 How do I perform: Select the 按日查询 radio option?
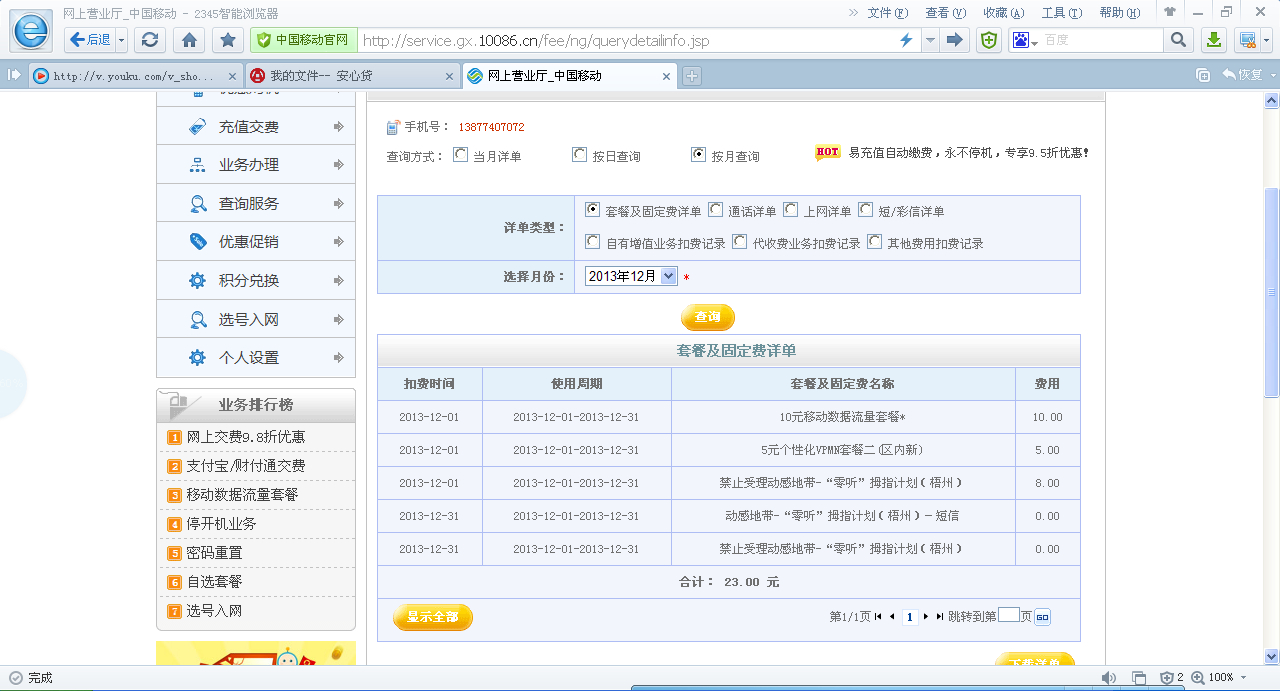point(579,155)
